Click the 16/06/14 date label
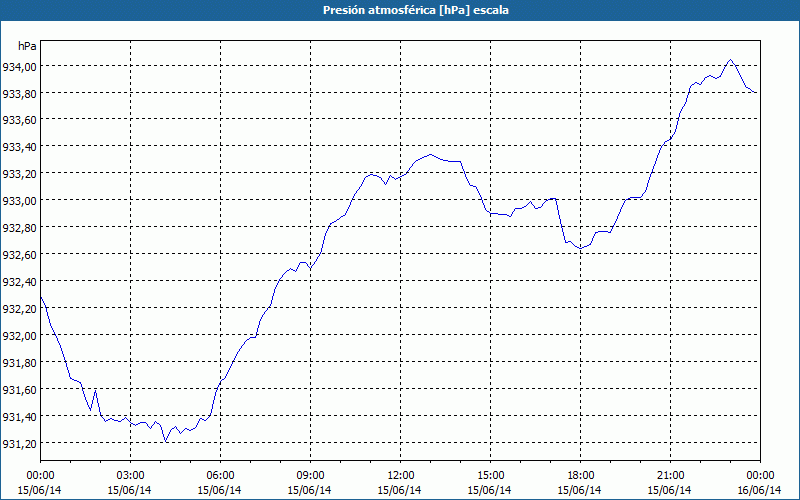 759,490
